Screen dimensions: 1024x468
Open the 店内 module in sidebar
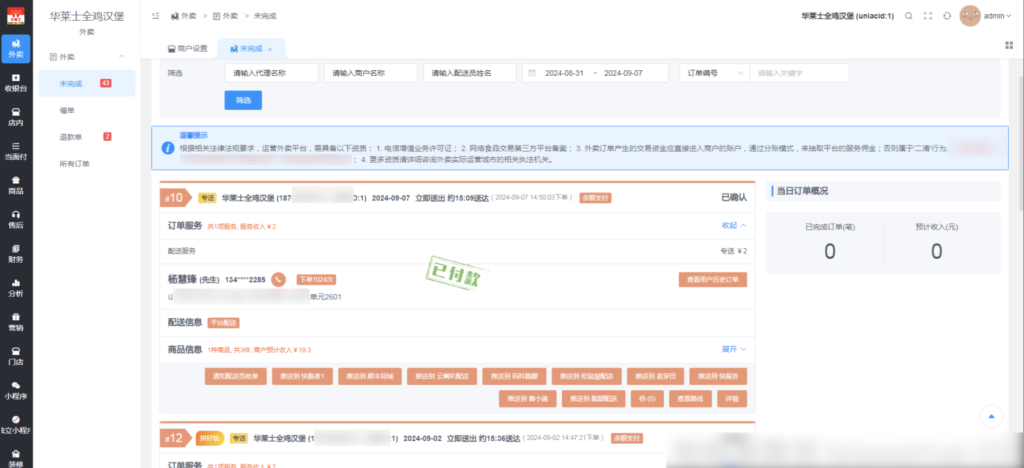16,117
